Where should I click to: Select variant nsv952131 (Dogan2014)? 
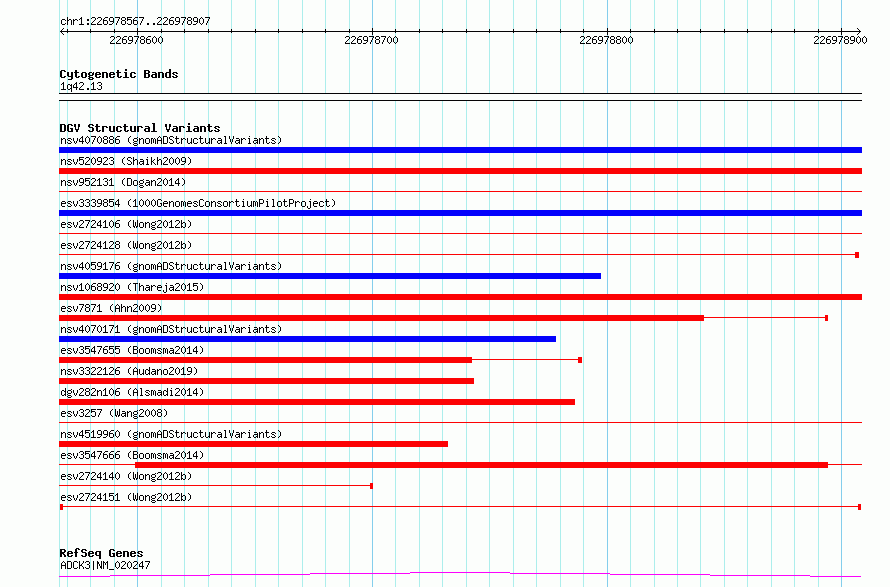pos(123,182)
